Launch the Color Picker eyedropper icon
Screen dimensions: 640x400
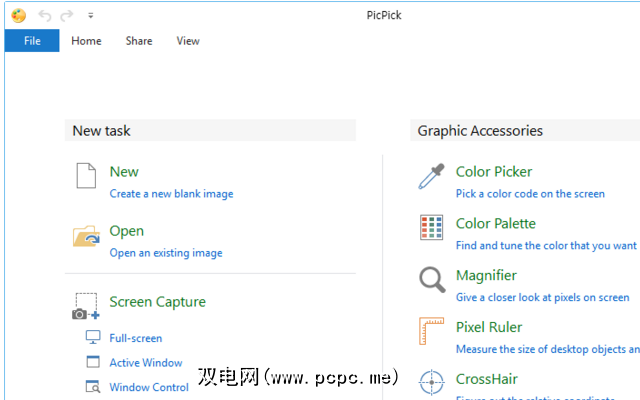coord(431,176)
